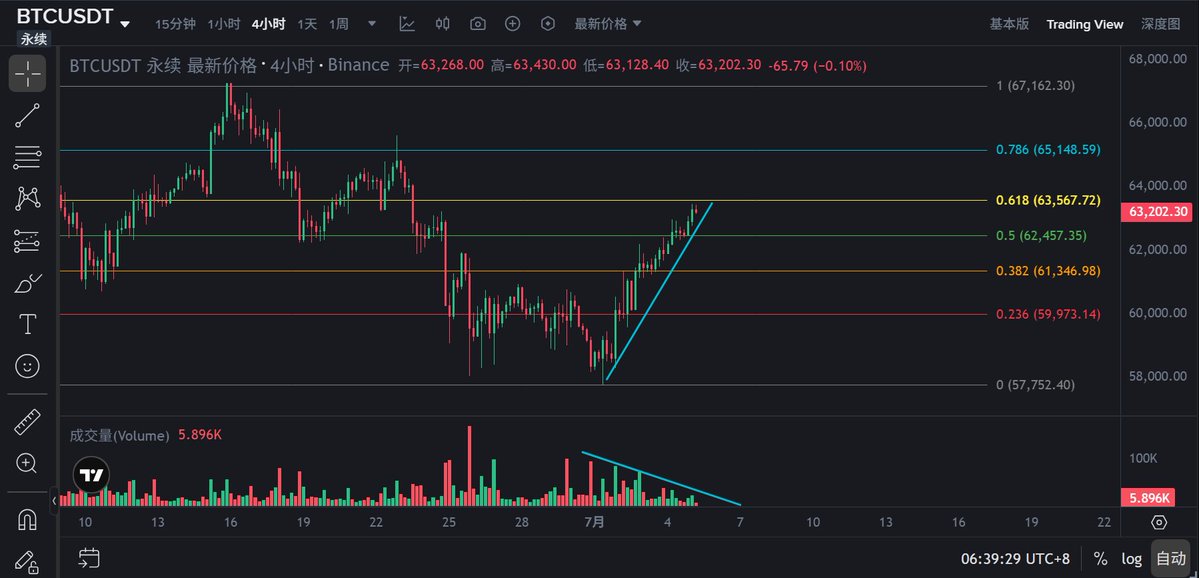Select the trend line drawing tool
This screenshot has width=1199, height=578.
point(28,116)
